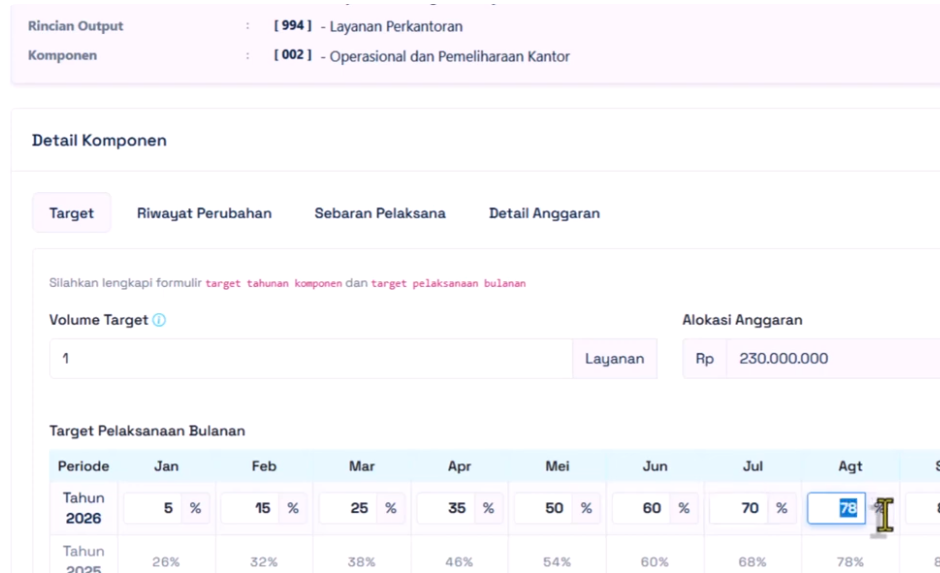Screen dimensions: 940x573
Task: Click the 2025 Mei value of 54%
Action: click(x=556, y=561)
